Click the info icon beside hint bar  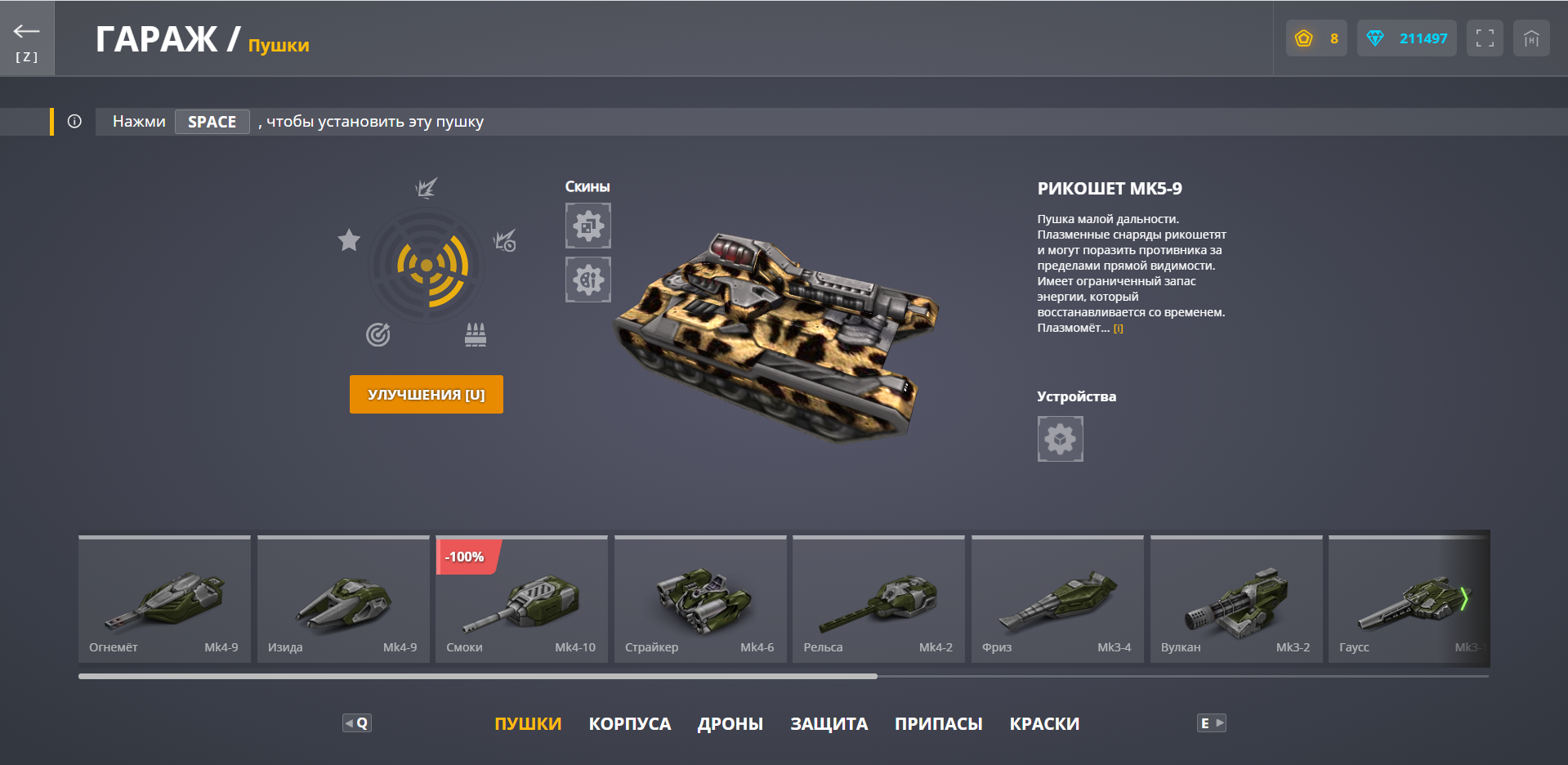[74, 122]
